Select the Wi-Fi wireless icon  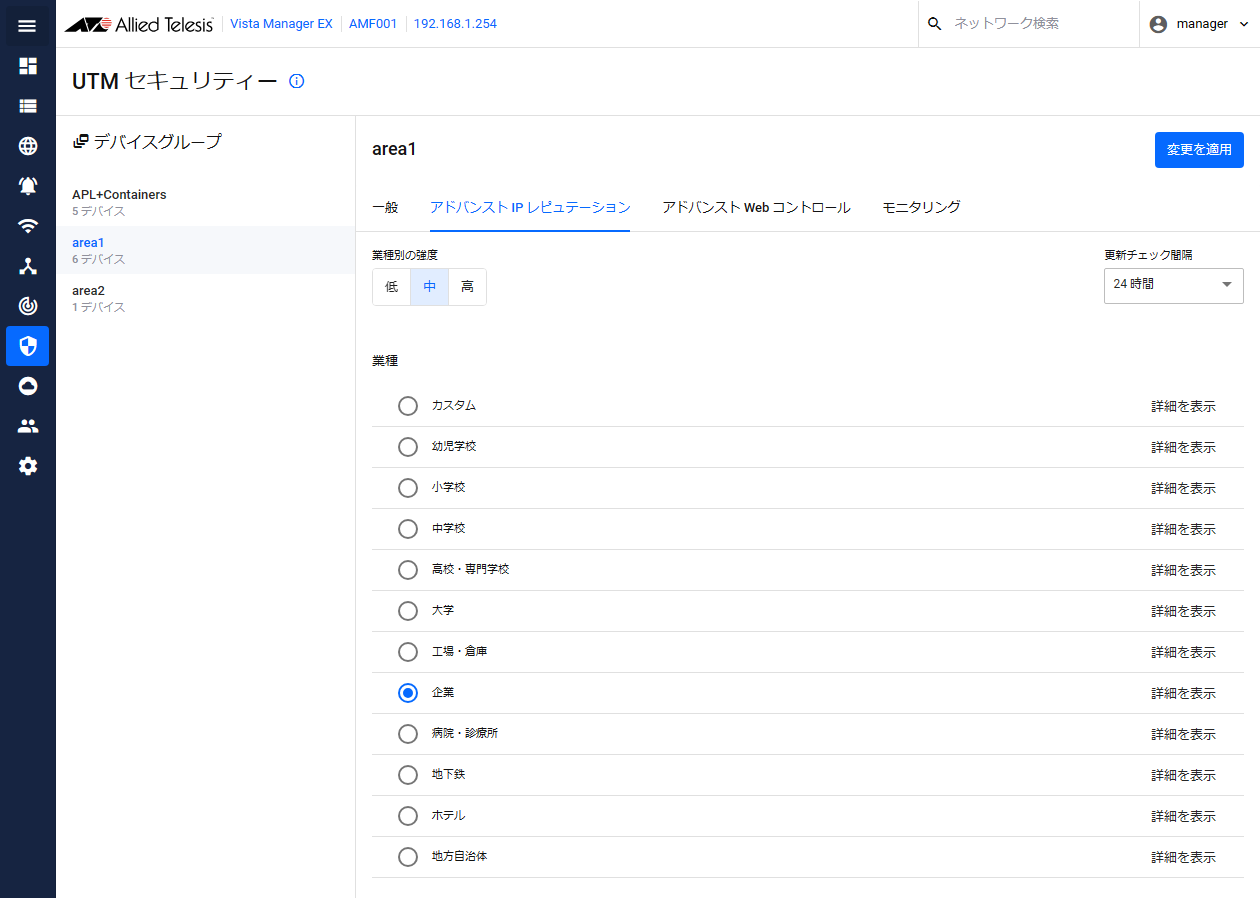[x=28, y=226]
